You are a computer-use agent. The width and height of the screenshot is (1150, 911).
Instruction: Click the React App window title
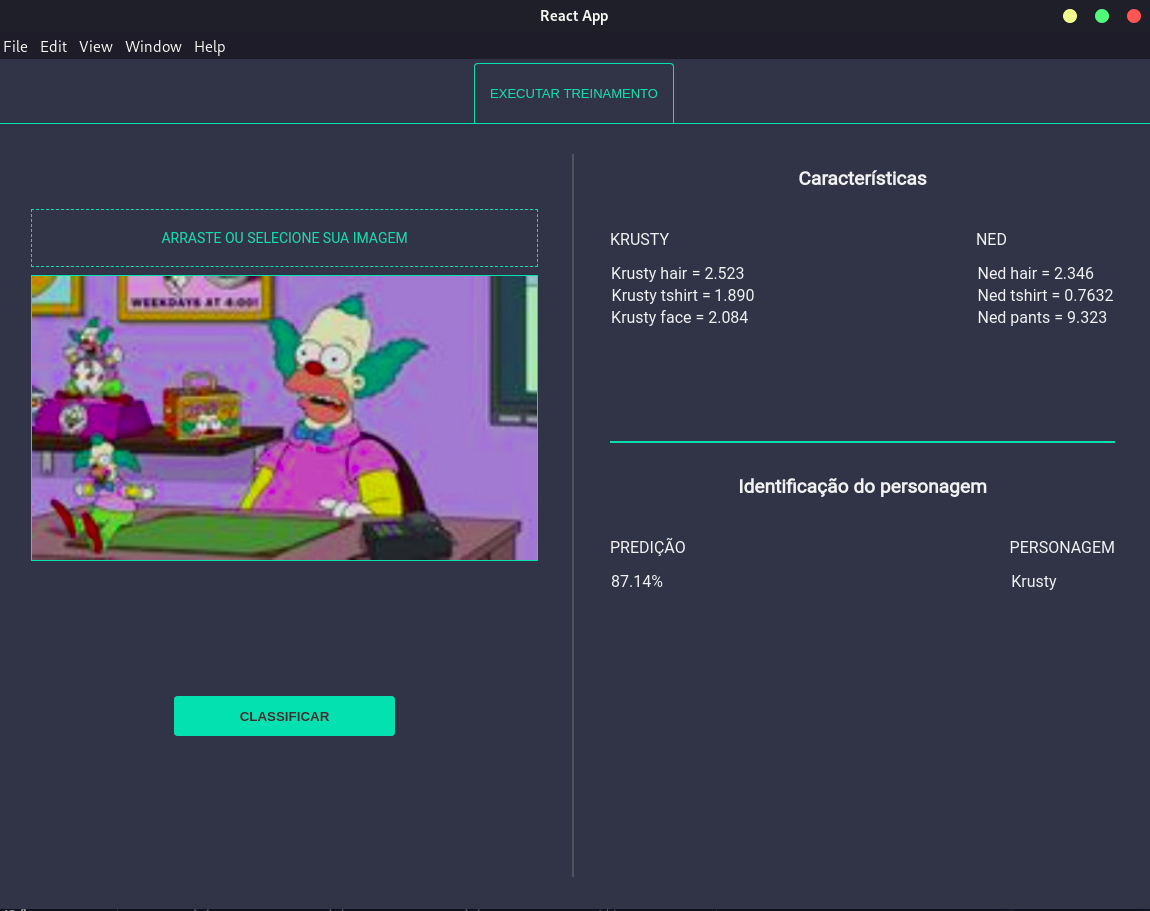click(574, 16)
